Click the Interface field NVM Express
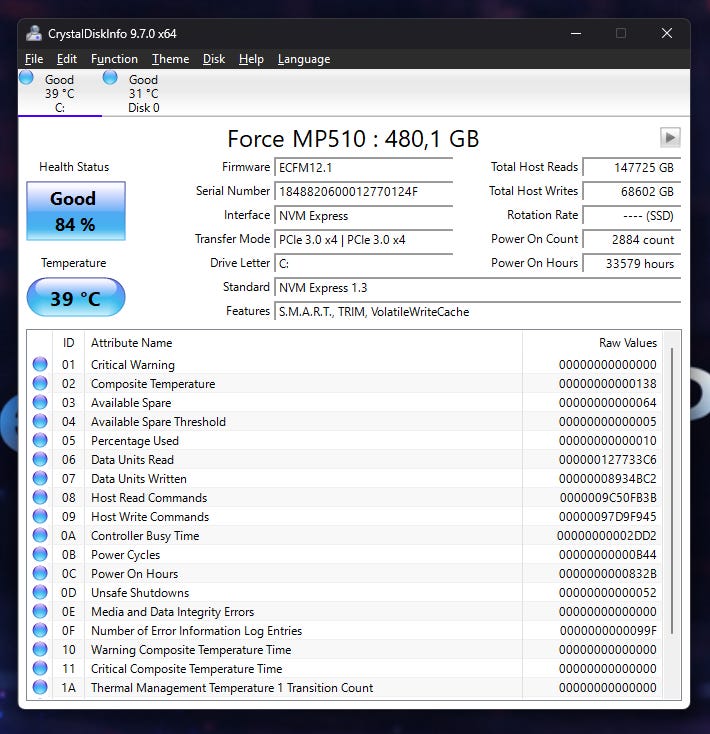 (x=363, y=216)
